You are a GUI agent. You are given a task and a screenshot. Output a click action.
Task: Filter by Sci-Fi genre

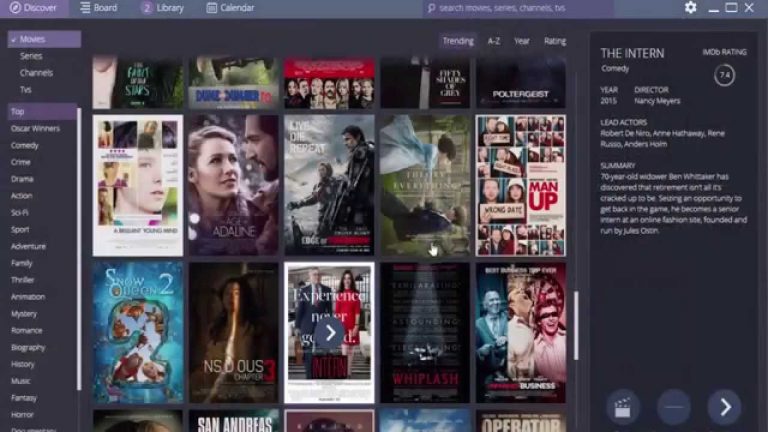click(x=20, y=213)
